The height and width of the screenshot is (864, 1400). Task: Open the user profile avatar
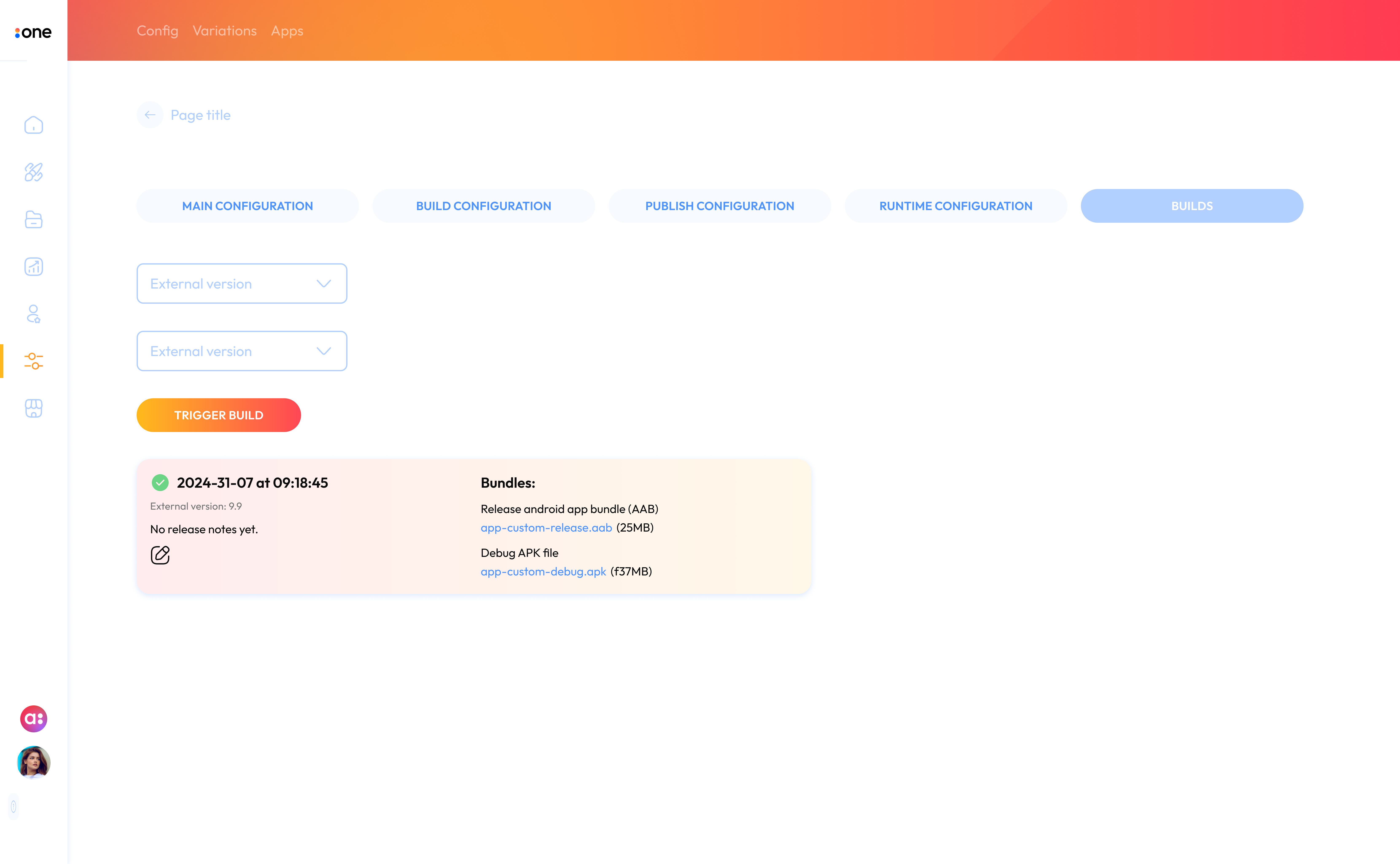[x=34, y=762]
